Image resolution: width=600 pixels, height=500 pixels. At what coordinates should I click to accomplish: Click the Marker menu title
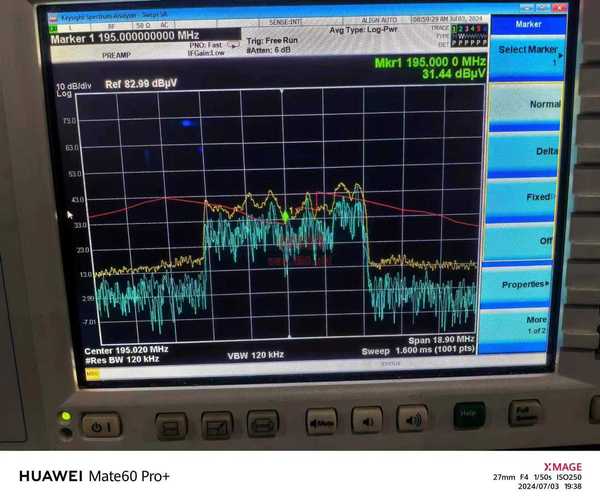pyautogui.click(x=528, y=23)
